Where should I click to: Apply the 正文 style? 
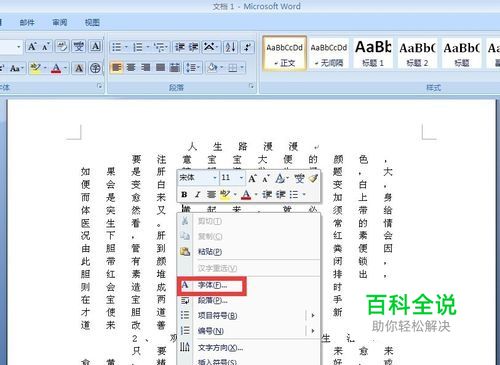point(284,54)
